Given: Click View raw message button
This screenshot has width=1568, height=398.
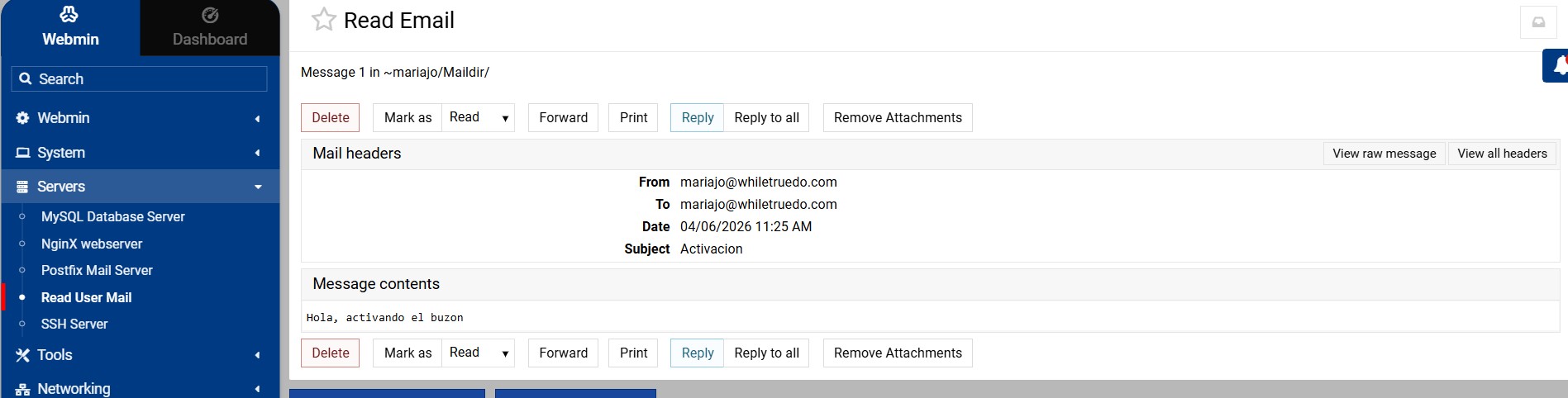Looking at the screenshot, I should [x=1384, y=154].
